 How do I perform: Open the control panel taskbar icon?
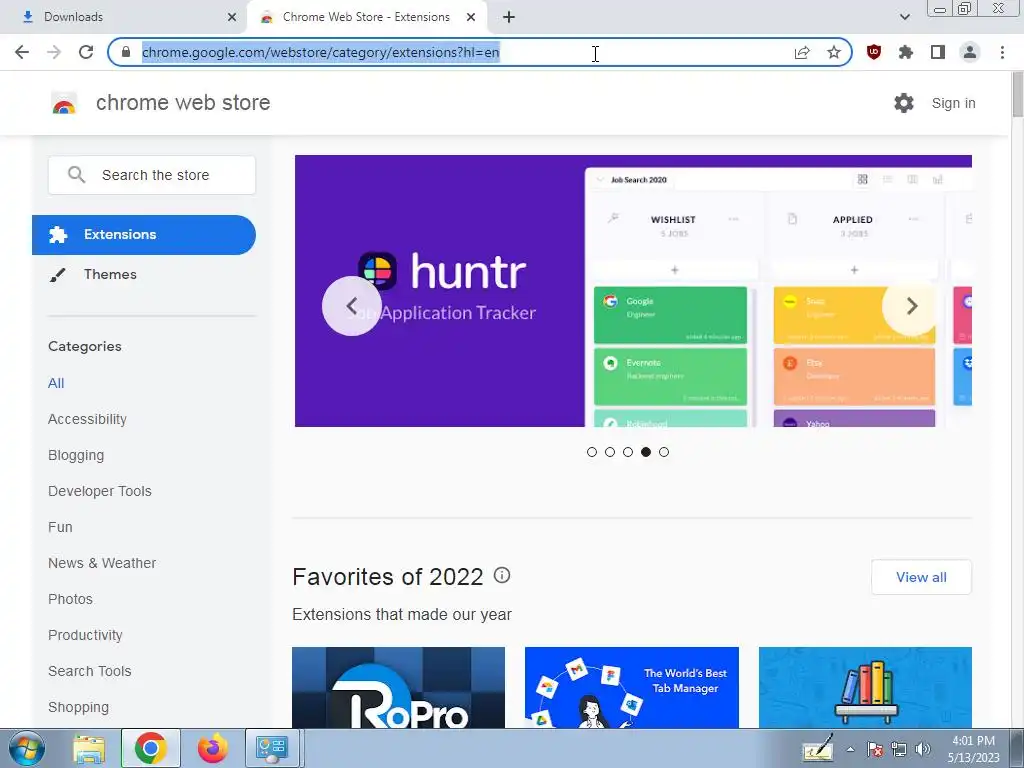pos(272,748)
